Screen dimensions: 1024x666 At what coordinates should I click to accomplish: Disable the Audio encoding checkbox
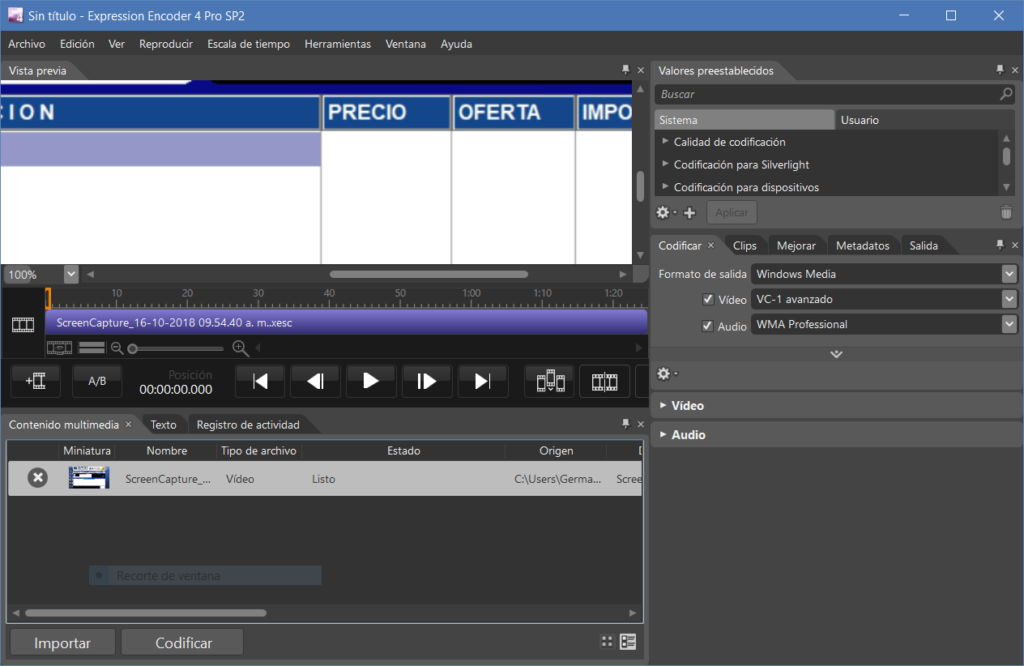pos(708,325)
